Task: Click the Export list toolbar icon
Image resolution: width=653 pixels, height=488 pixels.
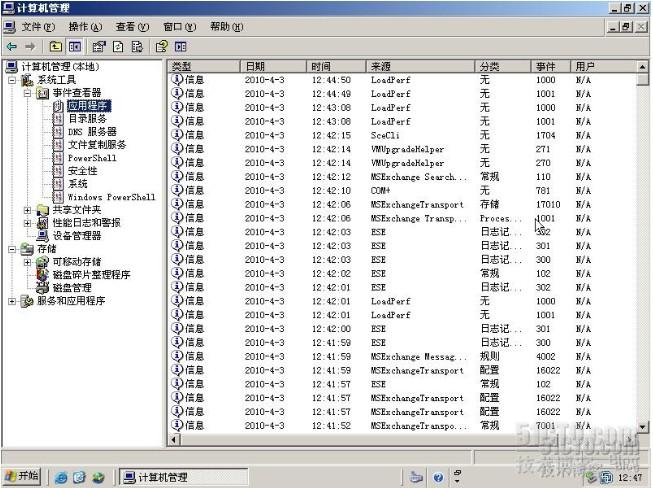Action: click(x=137, y=47)
